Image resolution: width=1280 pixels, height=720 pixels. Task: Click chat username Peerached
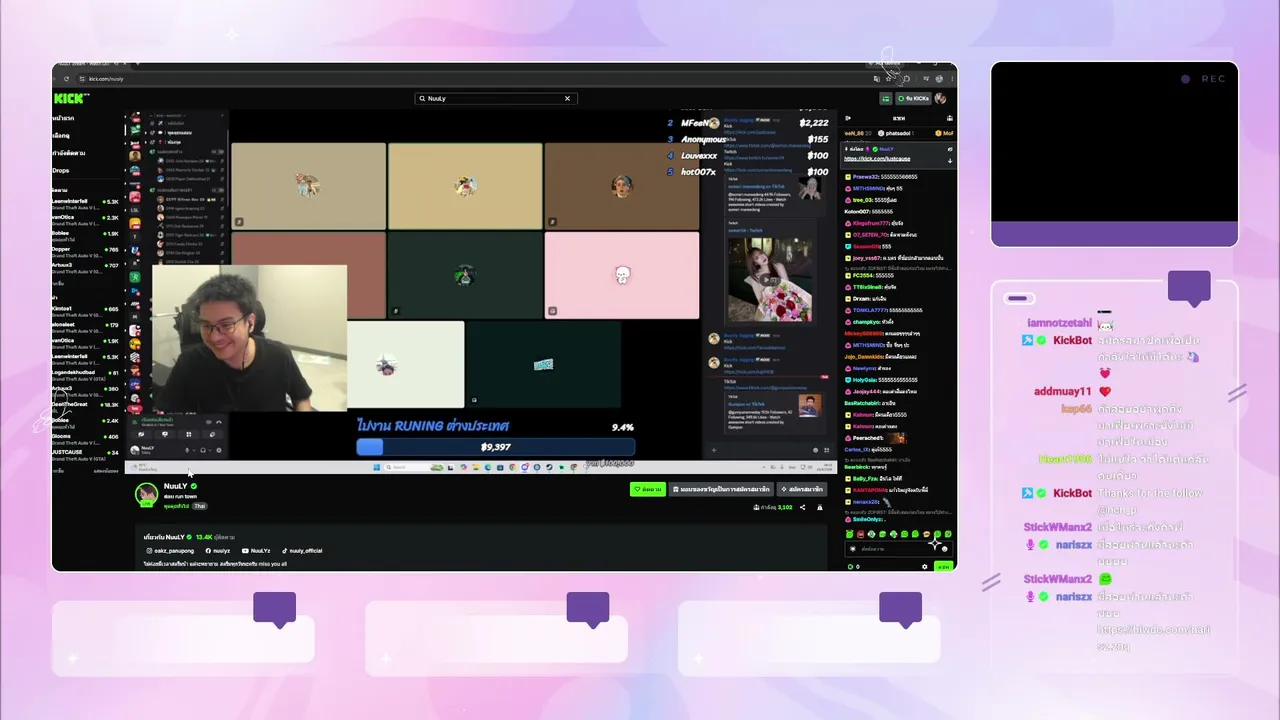pos(867,438)
